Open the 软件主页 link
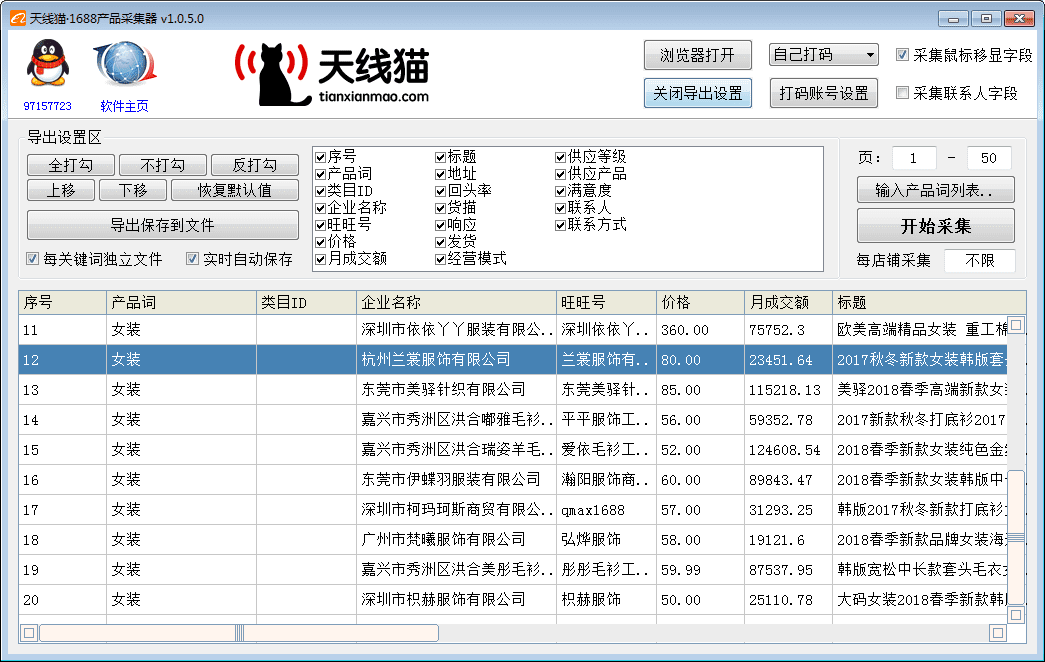The height and width of the screenshot is (662, 1045). click(125, 106)
